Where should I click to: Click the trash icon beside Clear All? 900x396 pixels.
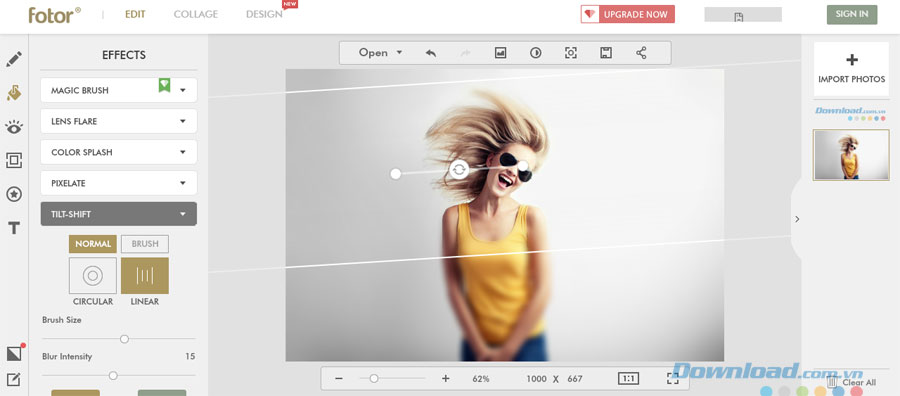(832, 382)
